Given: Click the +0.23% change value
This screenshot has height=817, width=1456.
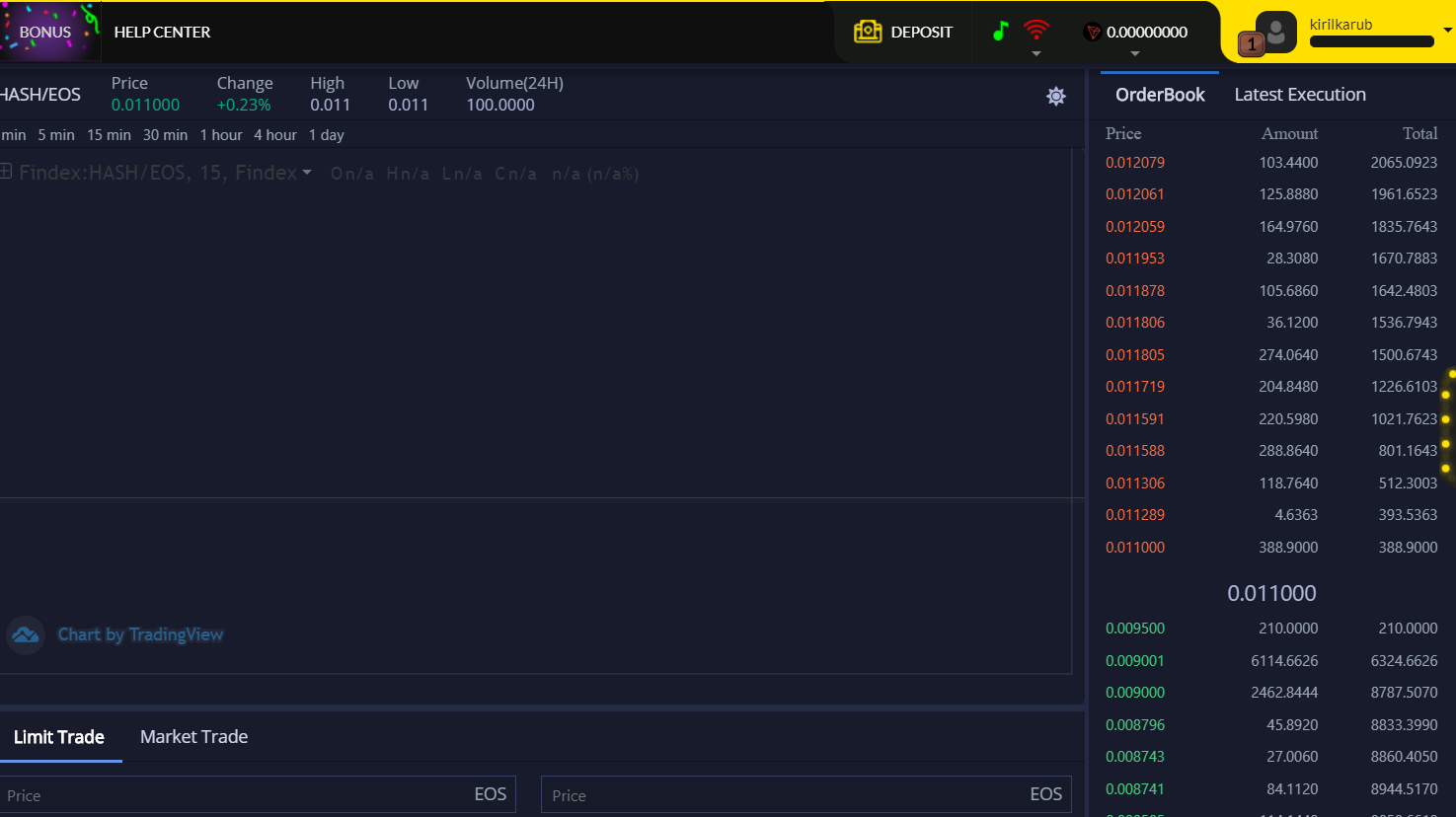Looking at the screenshot, I should [x=244, y=106].
